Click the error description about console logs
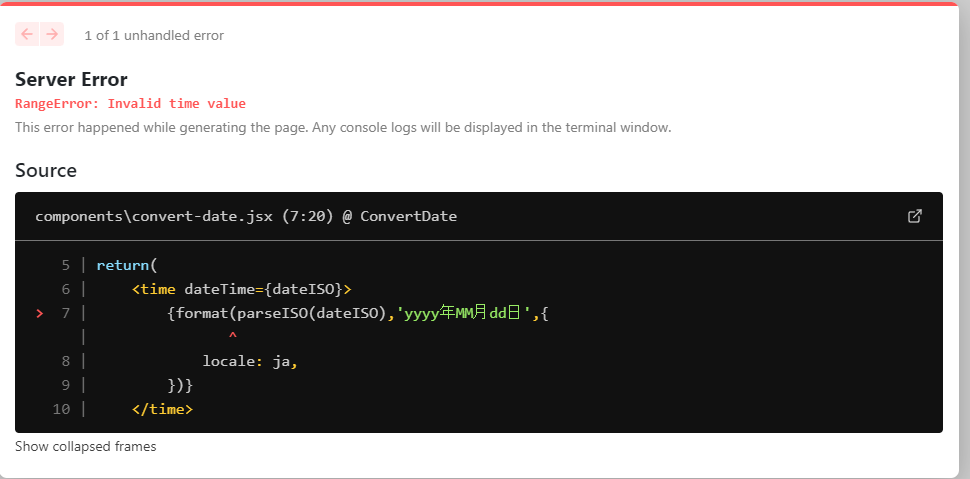Viewport: 970px width, 479px height. tap(343, 128)
